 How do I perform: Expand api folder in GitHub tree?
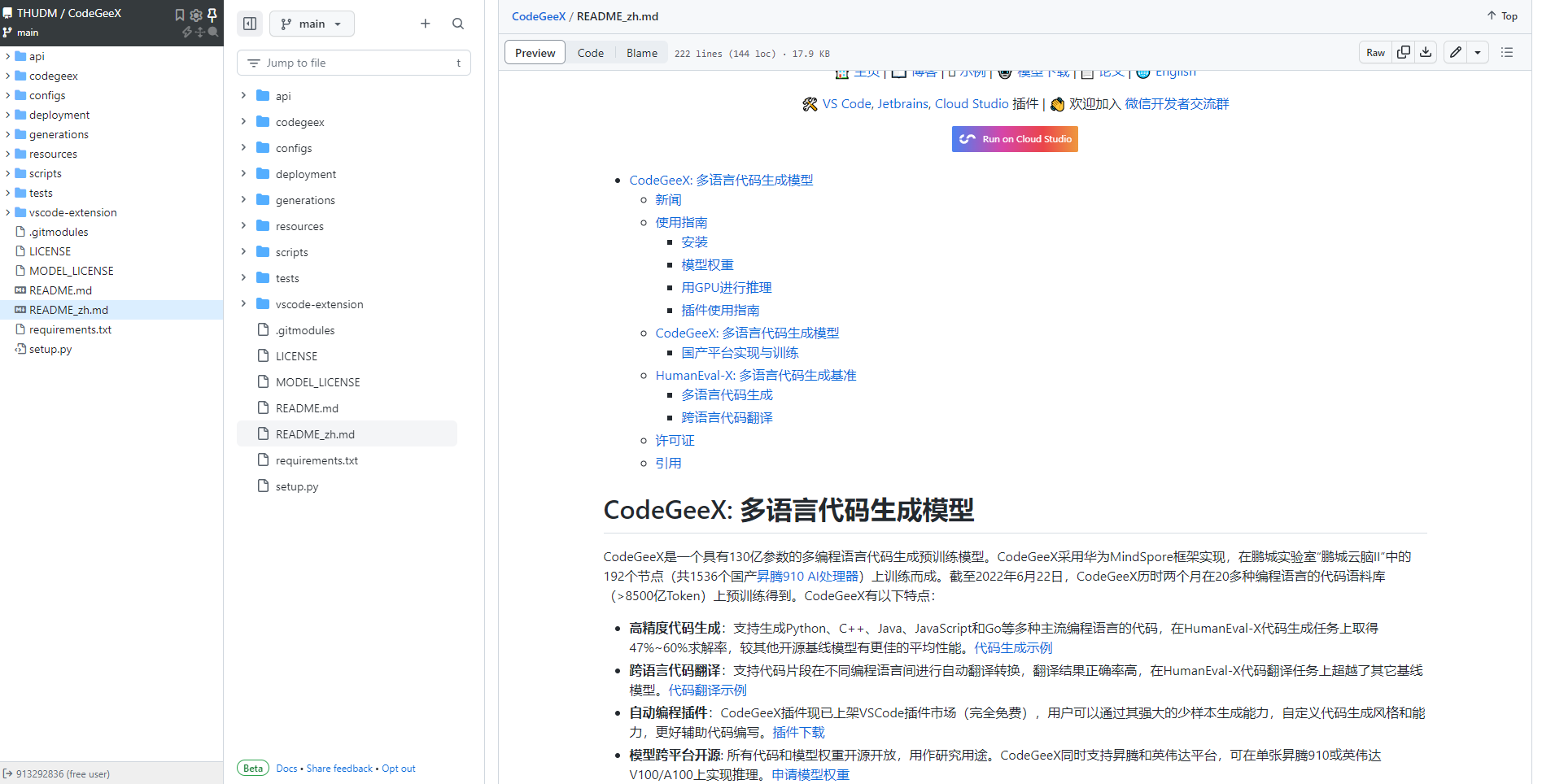(243, 95)
